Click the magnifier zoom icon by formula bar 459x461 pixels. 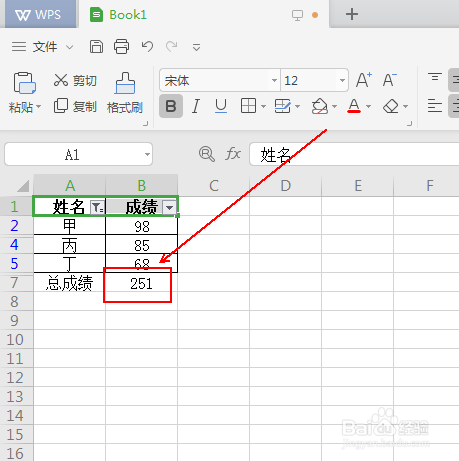[207, 154]
